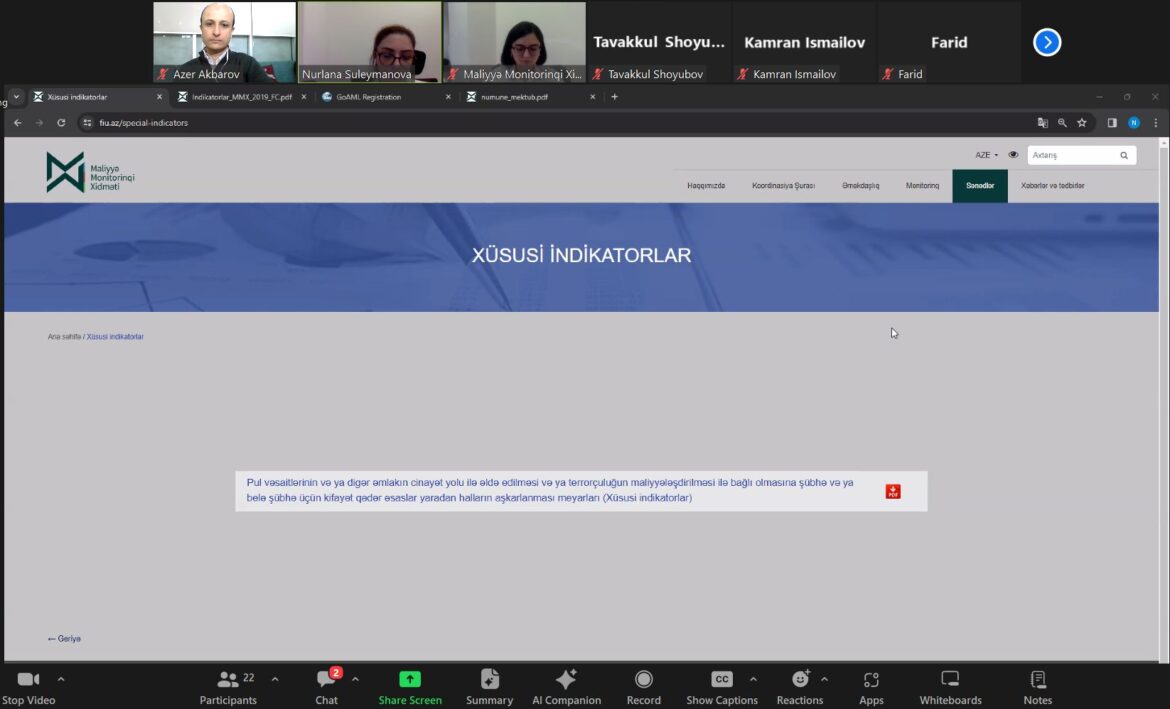This screenshot has width=1170, height=709.
Task: Open the Zoom Whiteboards tool
Action: pos(950,680)
